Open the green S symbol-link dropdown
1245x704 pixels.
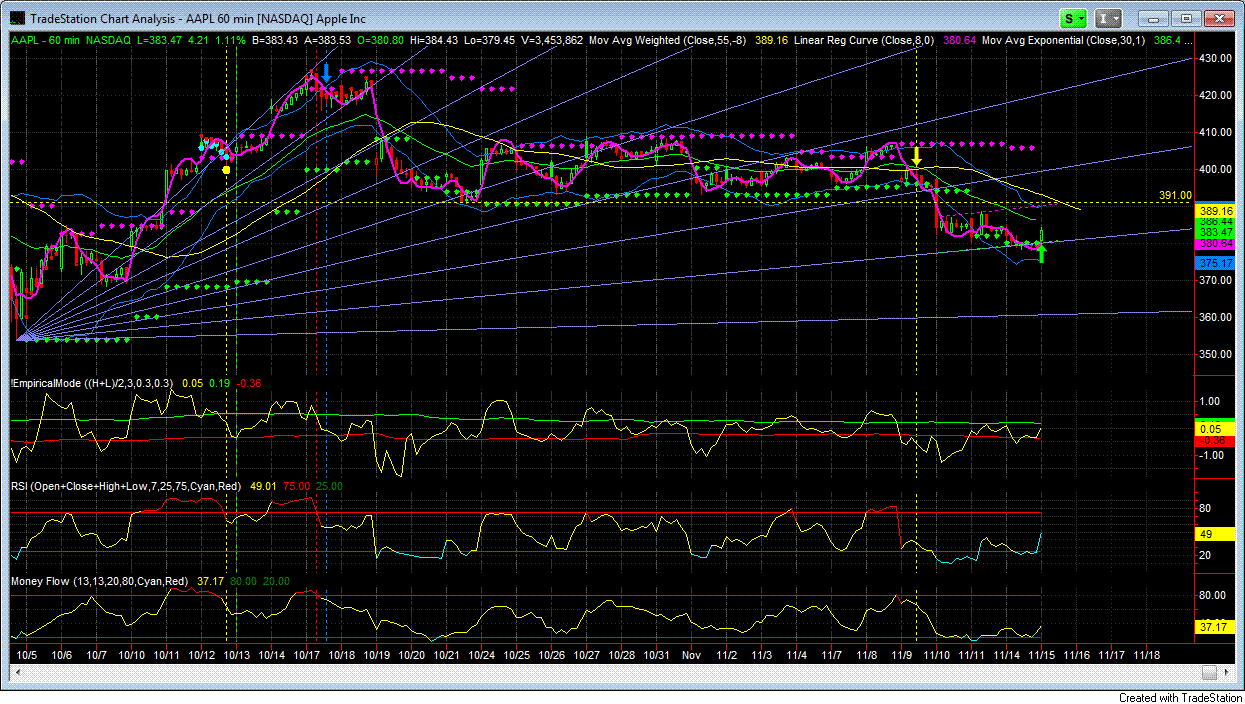(x=1074, y=18)
